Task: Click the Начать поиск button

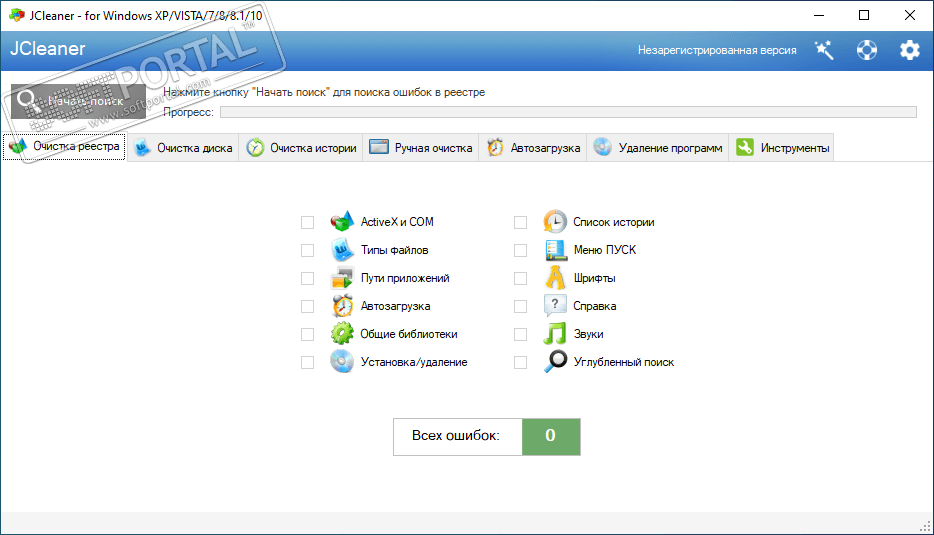Action: tap(79, 101)
